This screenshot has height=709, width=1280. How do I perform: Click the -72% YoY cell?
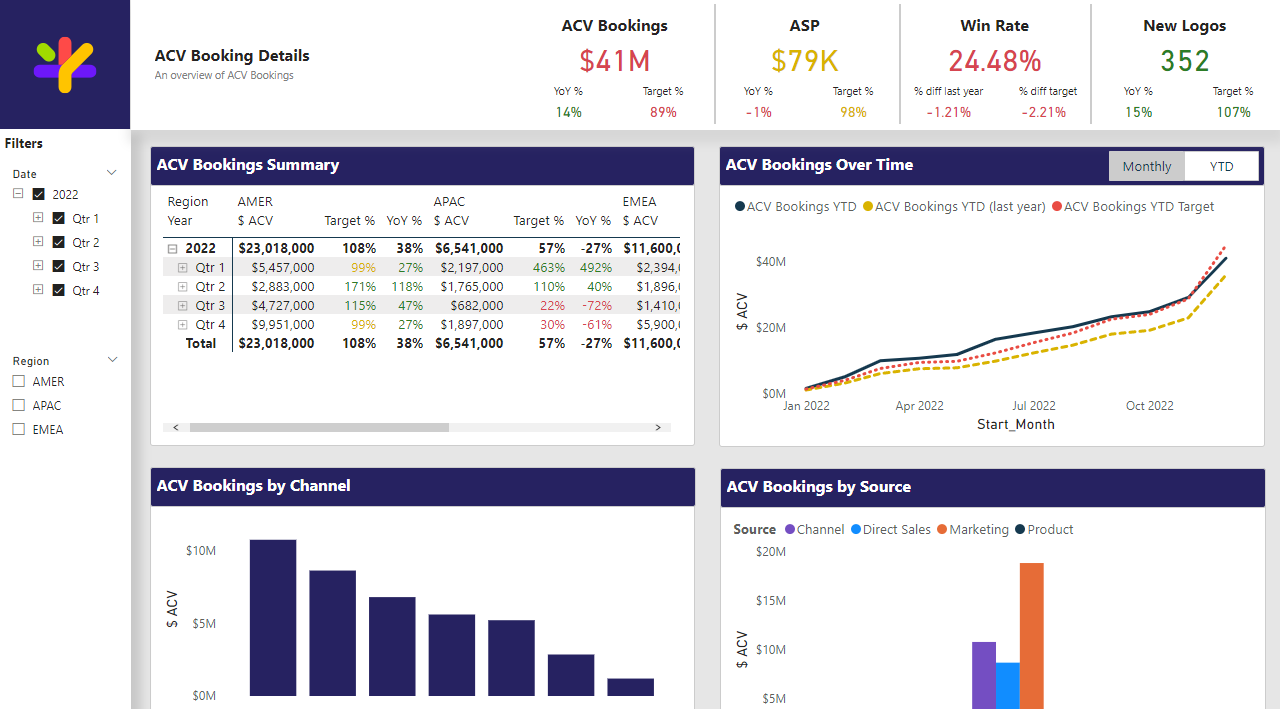click(598, 305)
